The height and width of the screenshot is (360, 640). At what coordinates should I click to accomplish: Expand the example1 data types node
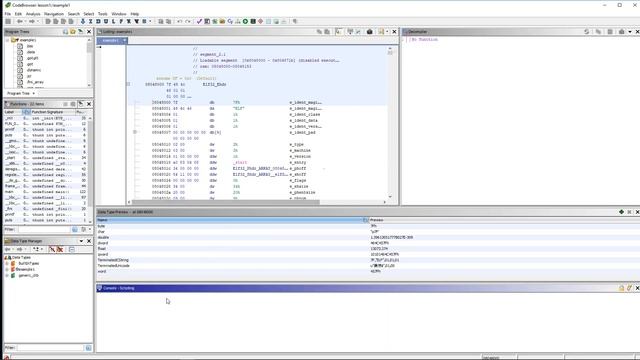click(7, 269)
